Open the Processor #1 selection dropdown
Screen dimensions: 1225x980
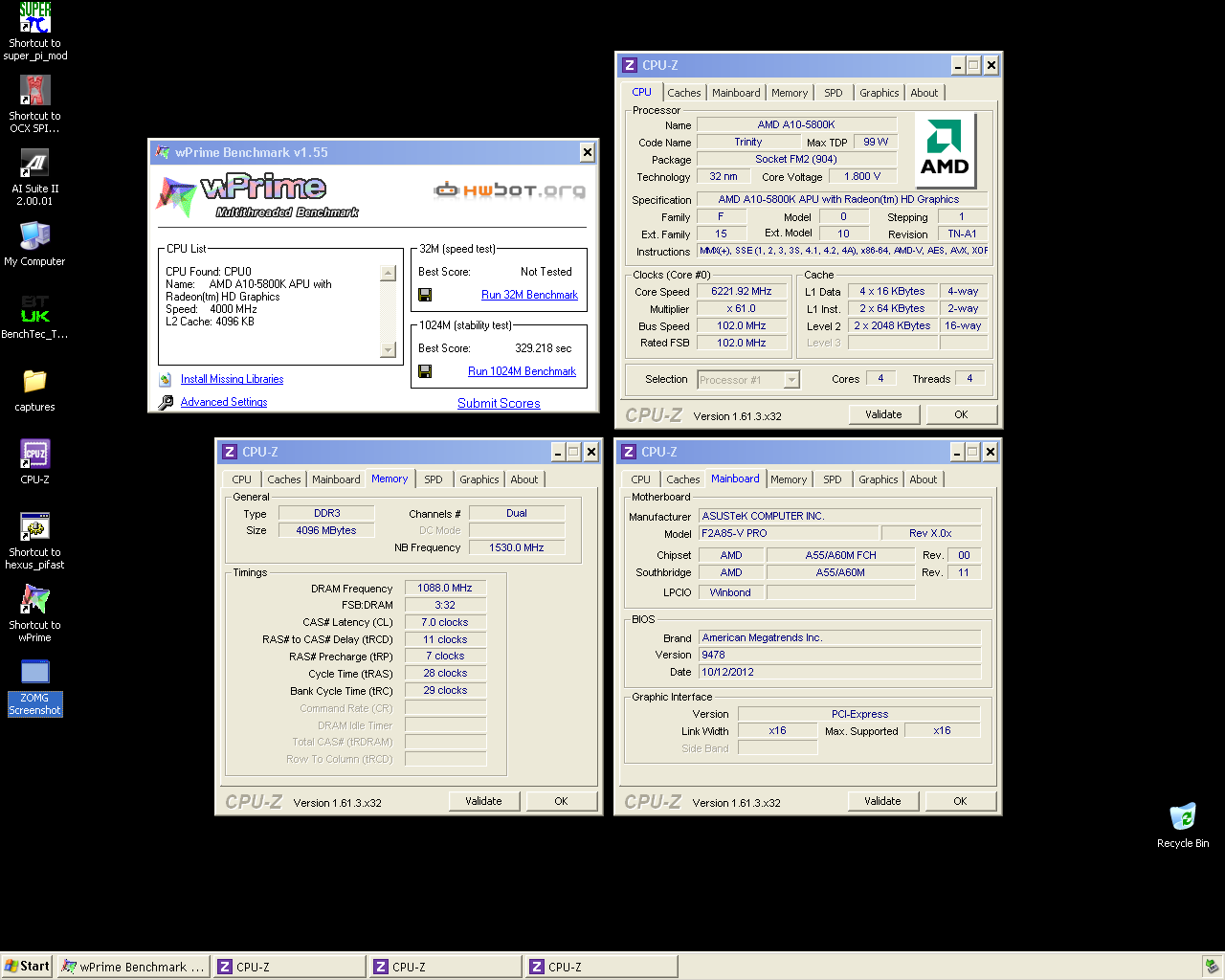point(791,380)
